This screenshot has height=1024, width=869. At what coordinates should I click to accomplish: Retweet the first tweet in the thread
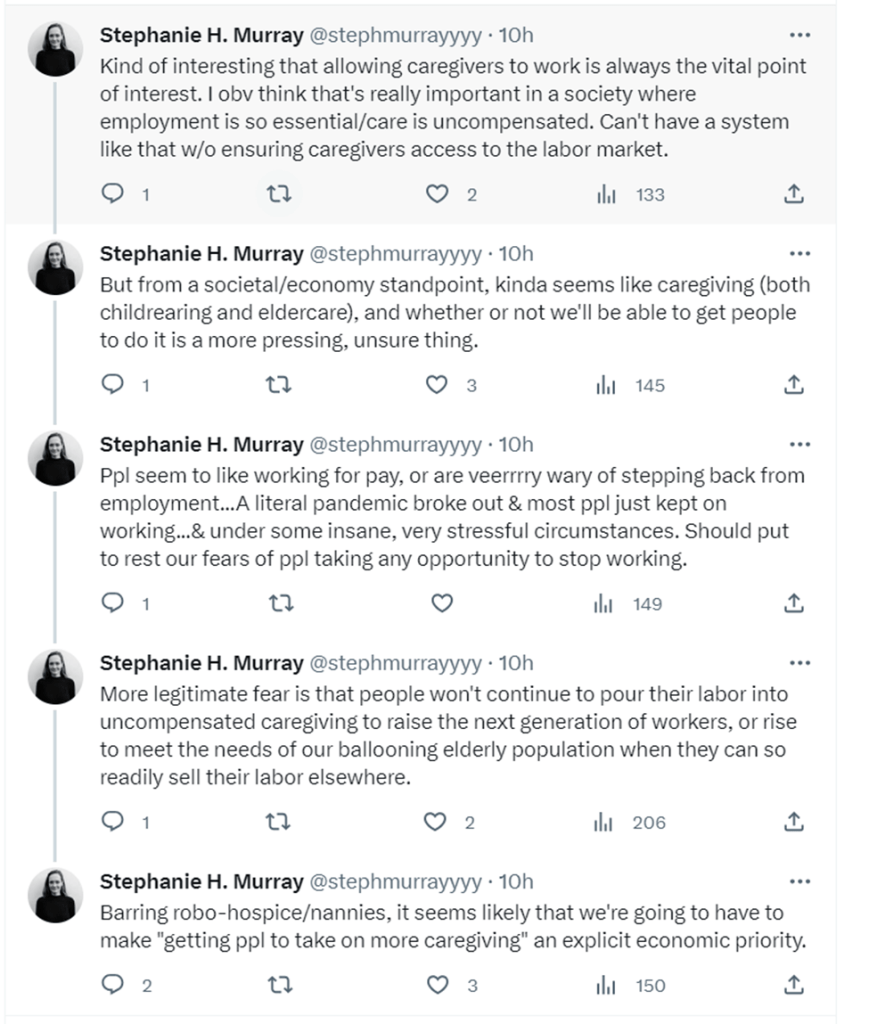tap(281, 195)
